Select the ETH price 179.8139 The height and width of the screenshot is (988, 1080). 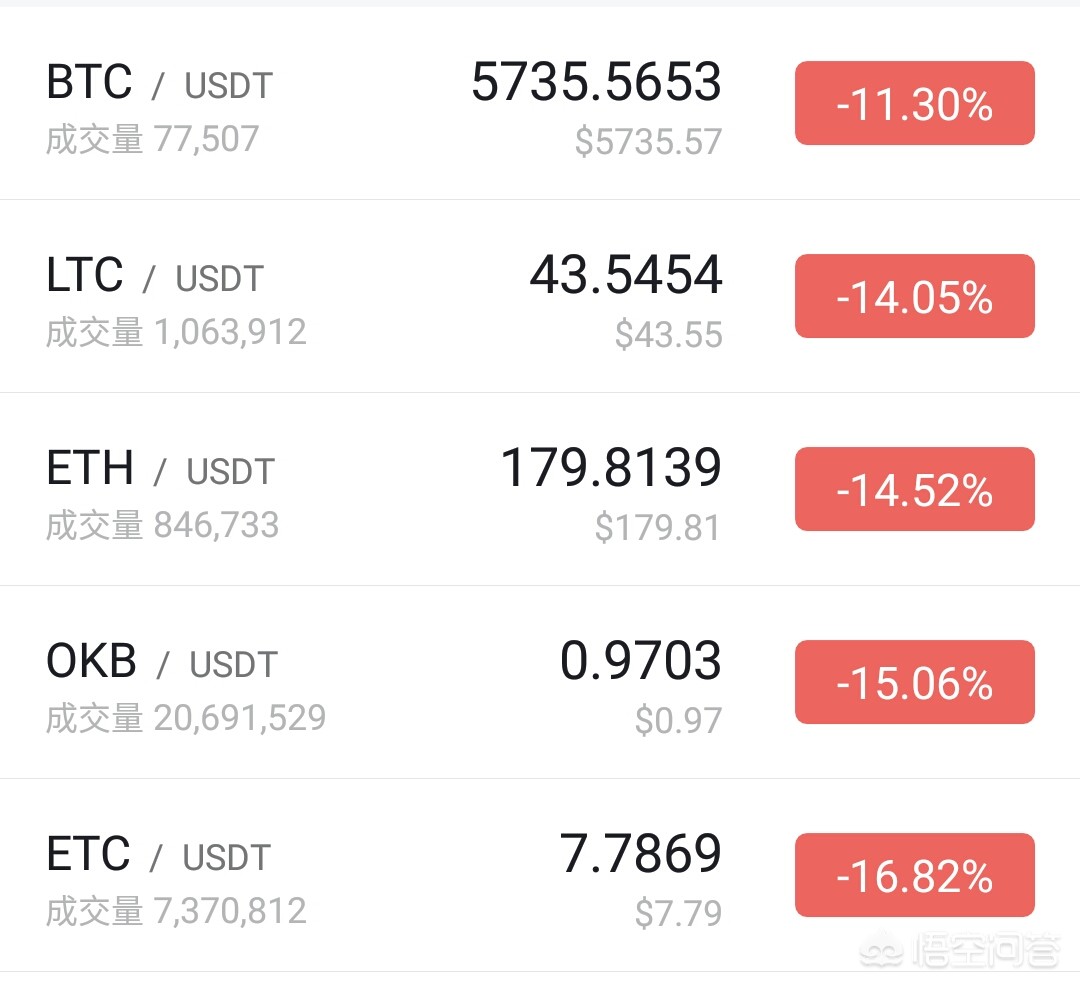click(x=610, y=468)
